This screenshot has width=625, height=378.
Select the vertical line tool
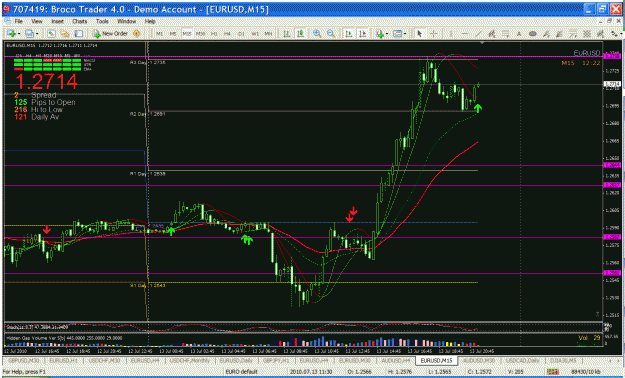point(451,34)
